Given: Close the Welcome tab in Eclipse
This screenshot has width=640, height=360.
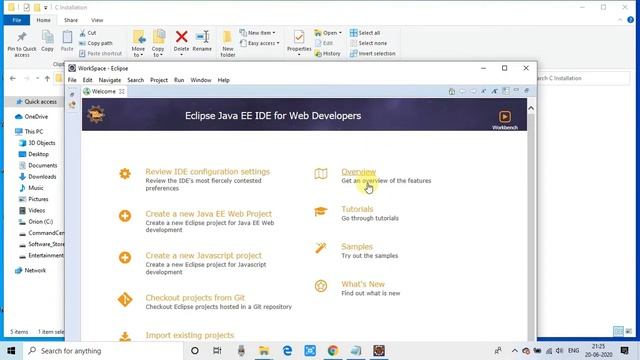Looking at the screenshot, I should (122, 91).
